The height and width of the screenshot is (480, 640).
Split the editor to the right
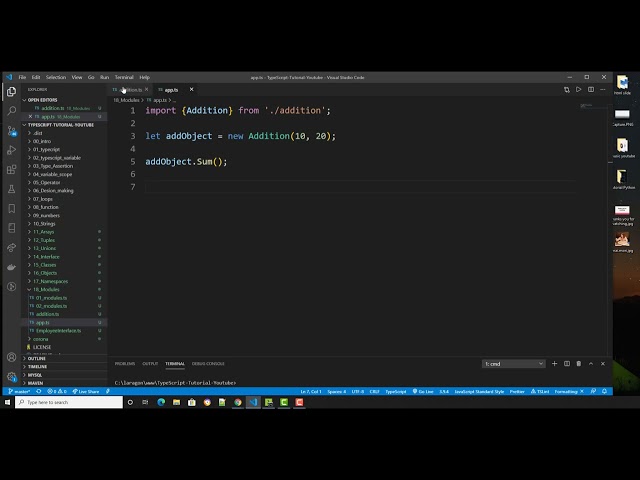coord(591,89)
